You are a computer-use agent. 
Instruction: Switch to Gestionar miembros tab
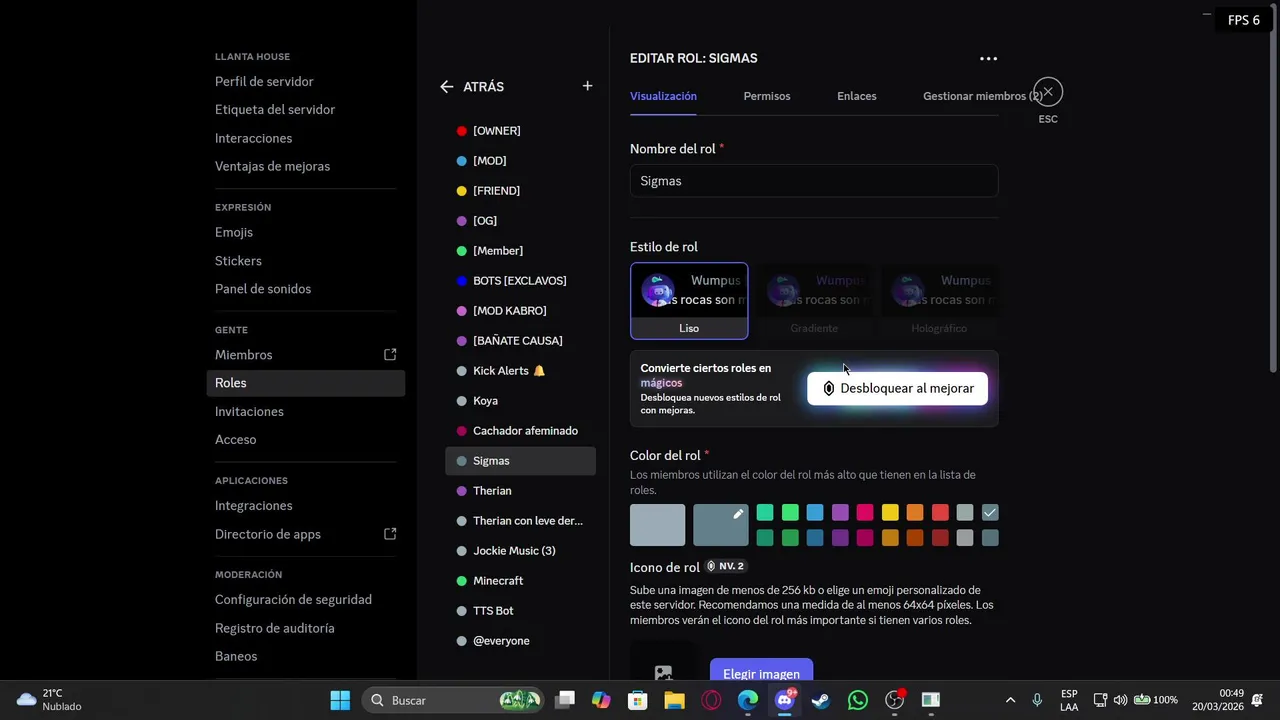click(x=982, y=96)
